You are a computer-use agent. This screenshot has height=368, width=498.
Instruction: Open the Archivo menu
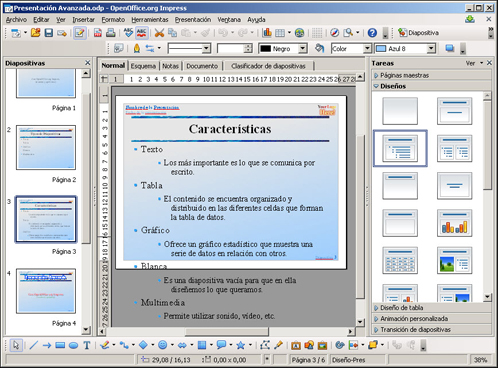[x=16, y=20]
